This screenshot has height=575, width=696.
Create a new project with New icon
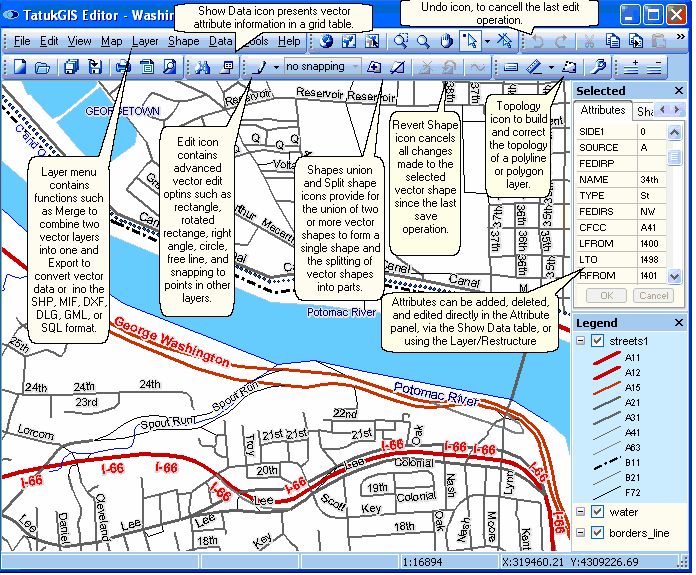(20, 67)
